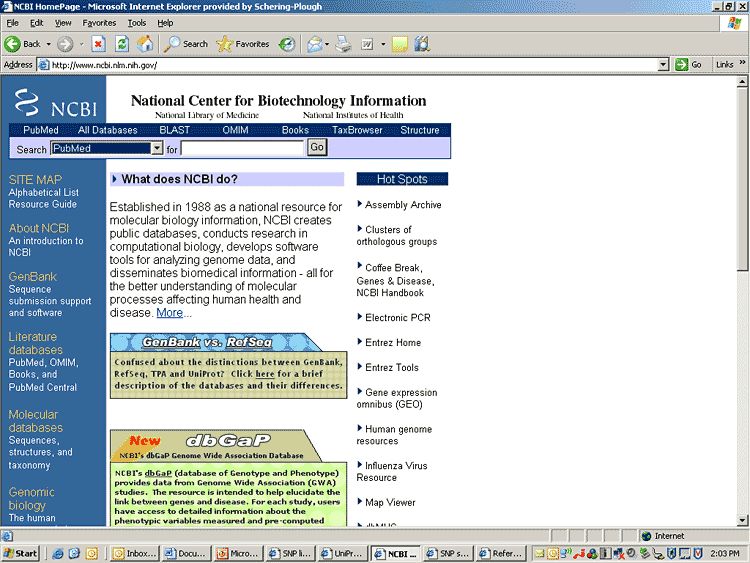Expand the address bar dropdown
The width and height of the screenshot is (750, 563).
[x=663, y=65]
